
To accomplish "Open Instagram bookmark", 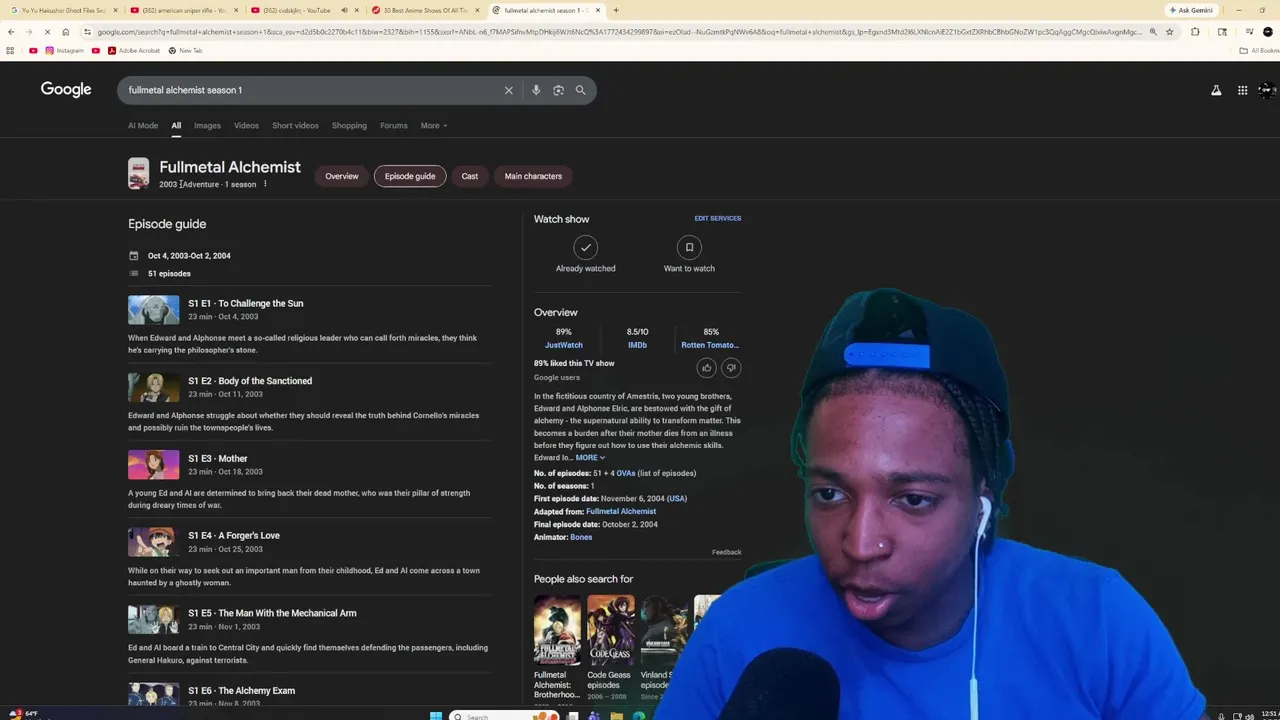I will [x=64, y=50].
